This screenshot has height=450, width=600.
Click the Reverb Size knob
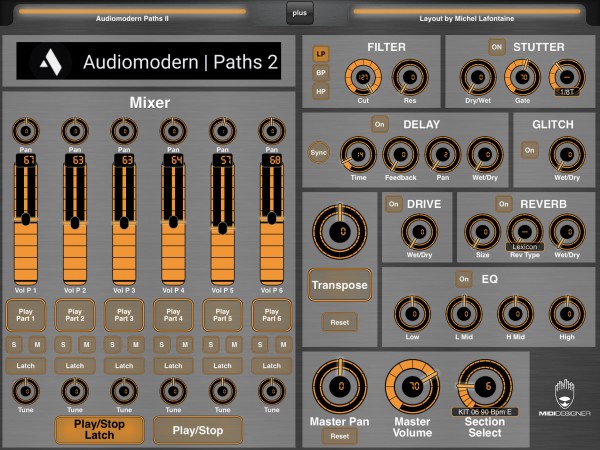click(x=483, y=232)
